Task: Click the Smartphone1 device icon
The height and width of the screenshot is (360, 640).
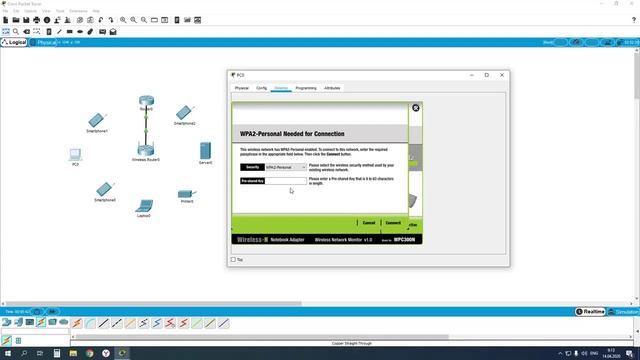Action: click(97, 120)
